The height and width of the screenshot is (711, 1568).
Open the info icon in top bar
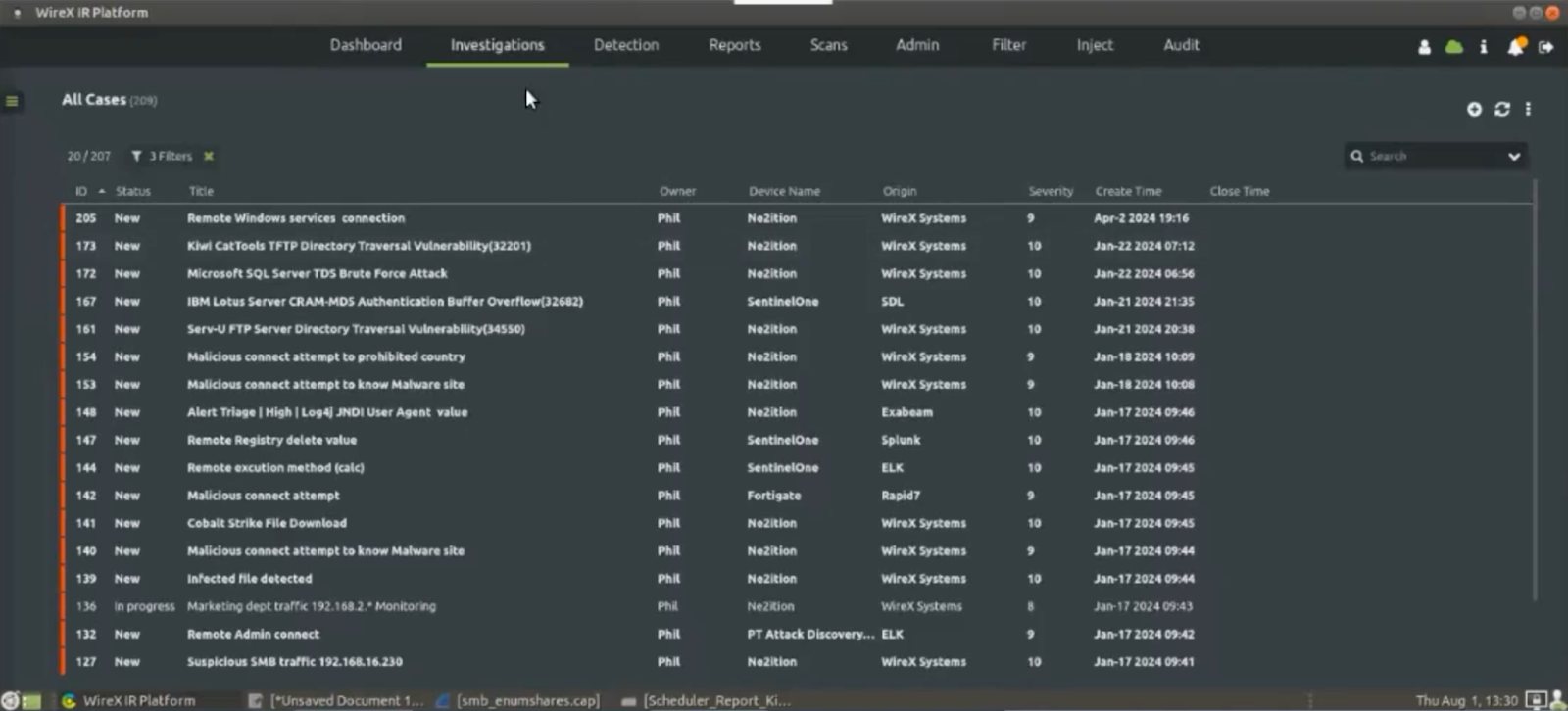point(1484,47)
